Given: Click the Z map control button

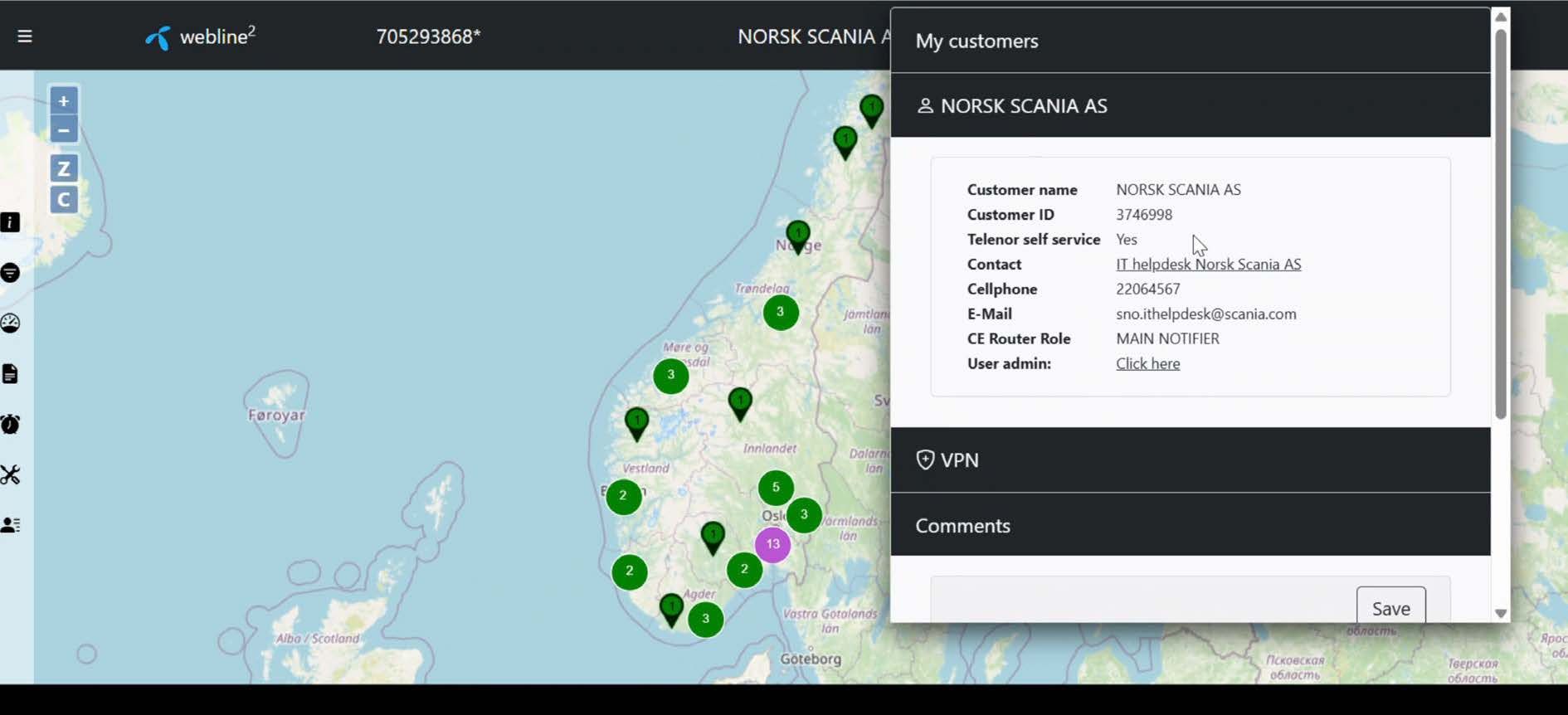Looking at the screenshot, I should 64,169.
